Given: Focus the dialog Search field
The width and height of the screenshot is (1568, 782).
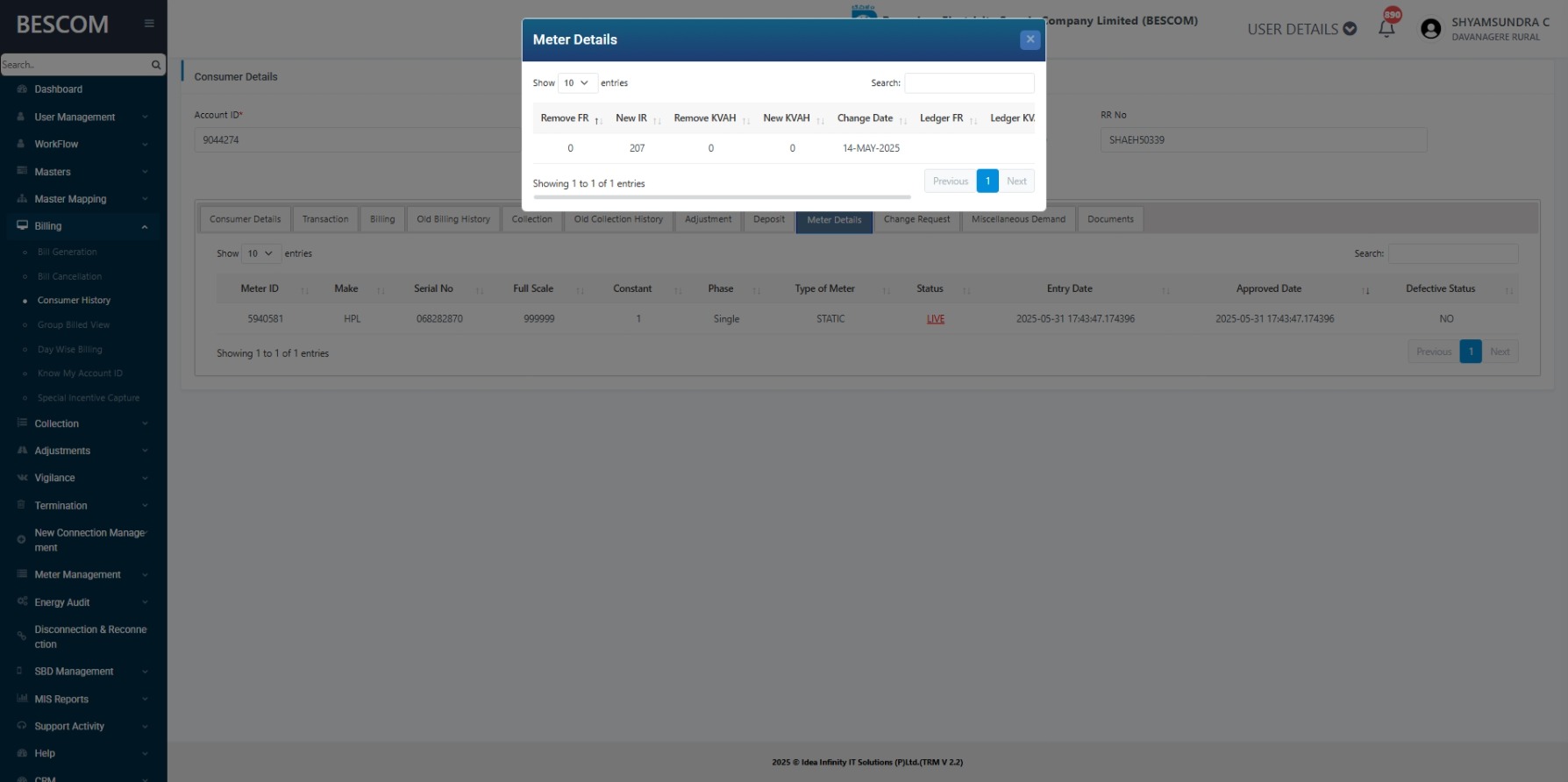Looking at the screenshot, I should pyautogui.click(x=969, y=83).
